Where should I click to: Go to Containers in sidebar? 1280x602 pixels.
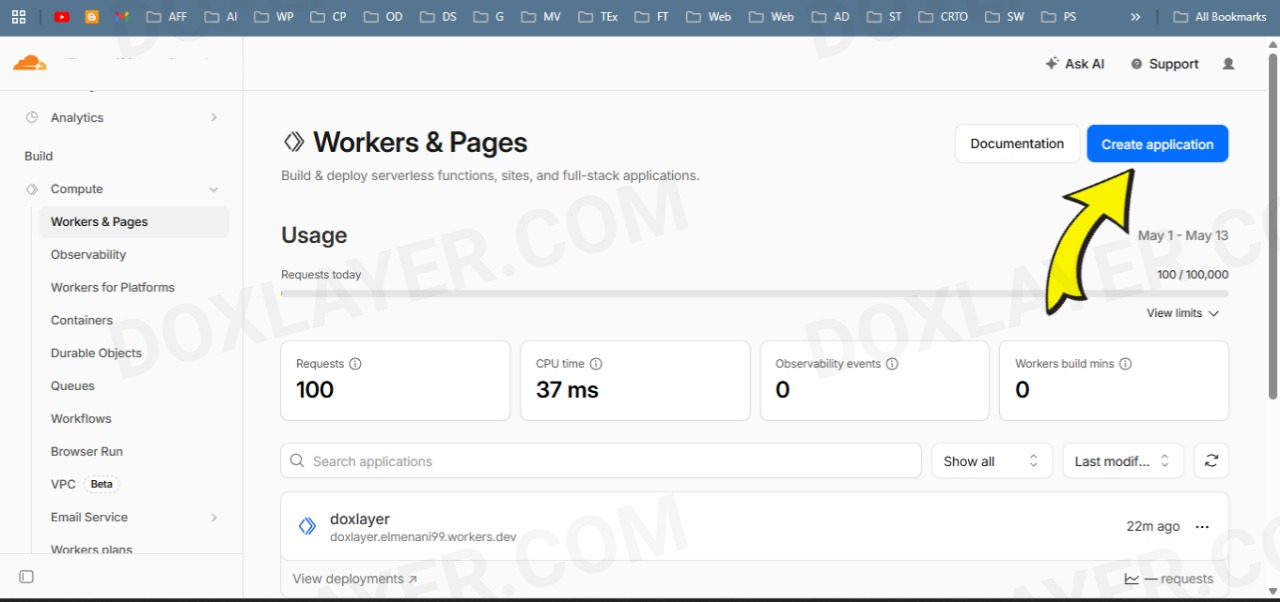tap(82, 320)
